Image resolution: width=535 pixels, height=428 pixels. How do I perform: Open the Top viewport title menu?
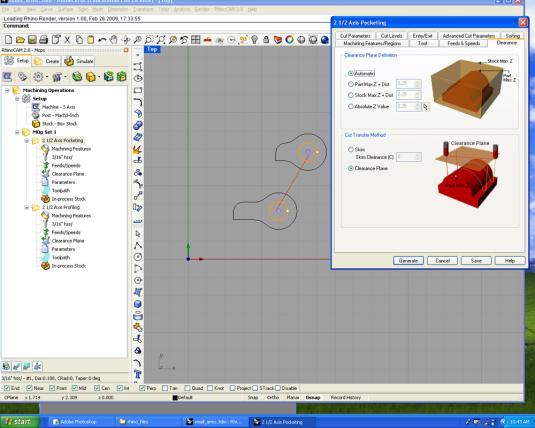click(x=152, y=49)
